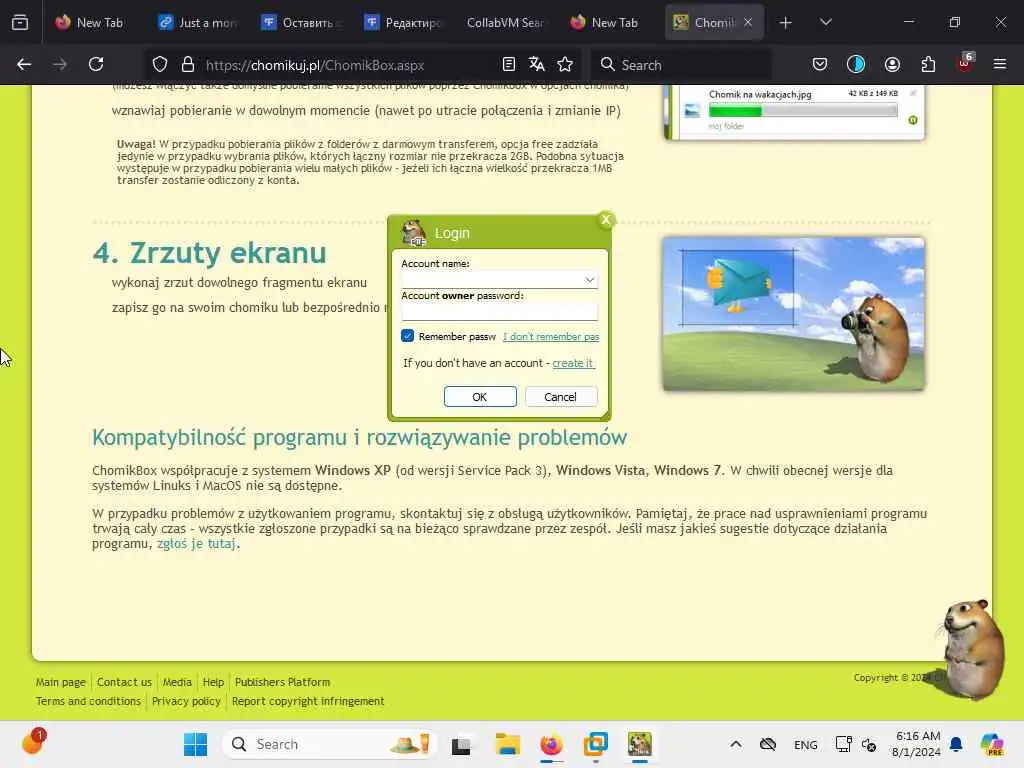Toggle reader view icon

point(509,64)
